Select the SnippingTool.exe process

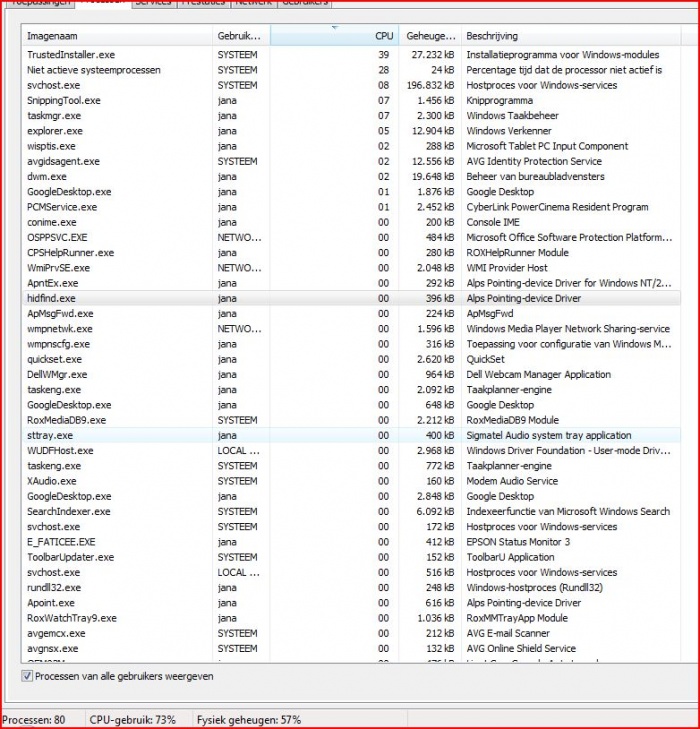[351, 100]
